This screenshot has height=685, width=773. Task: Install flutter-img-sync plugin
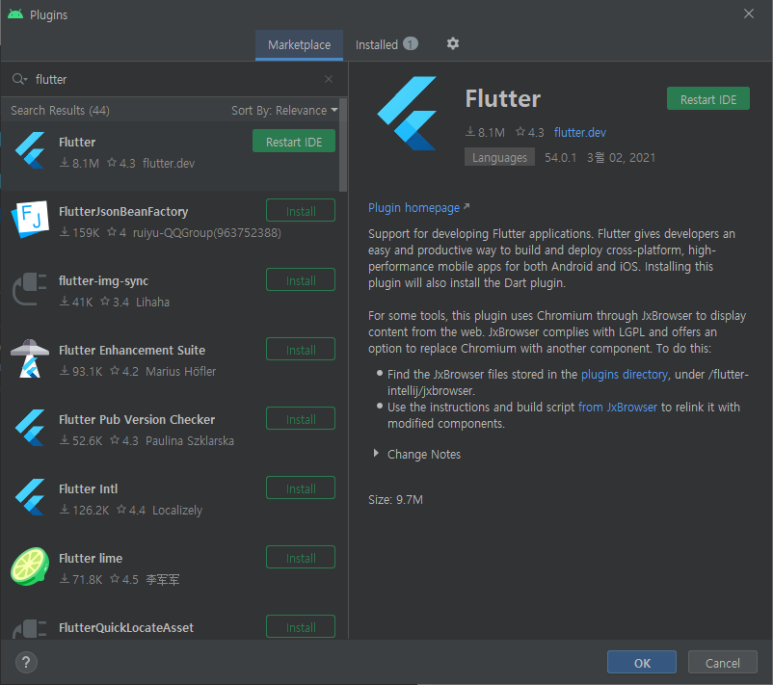coord(301,281)
